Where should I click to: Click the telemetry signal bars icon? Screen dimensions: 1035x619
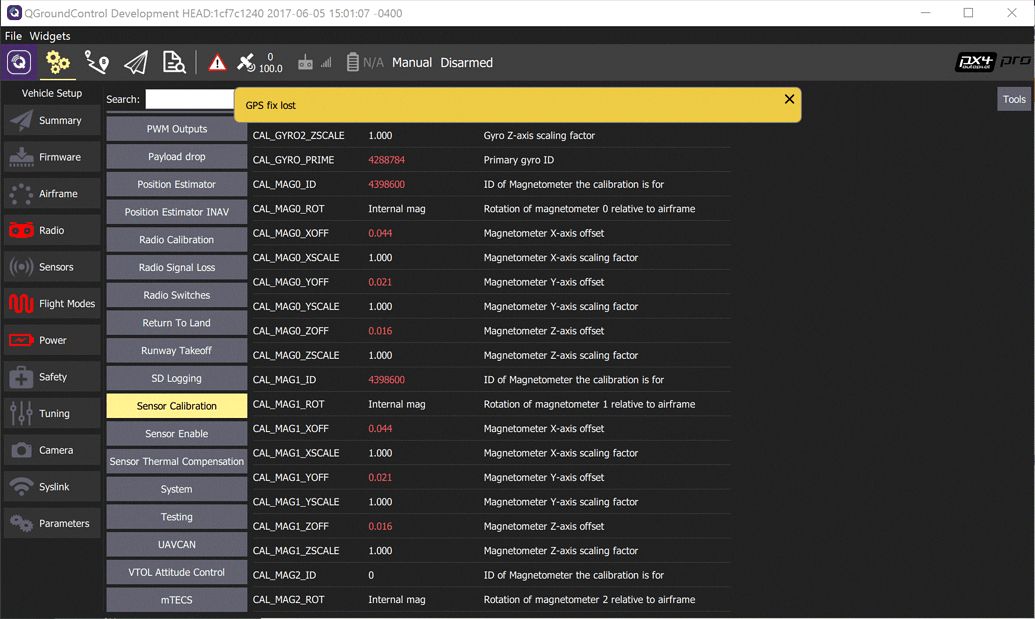[326, 63]
